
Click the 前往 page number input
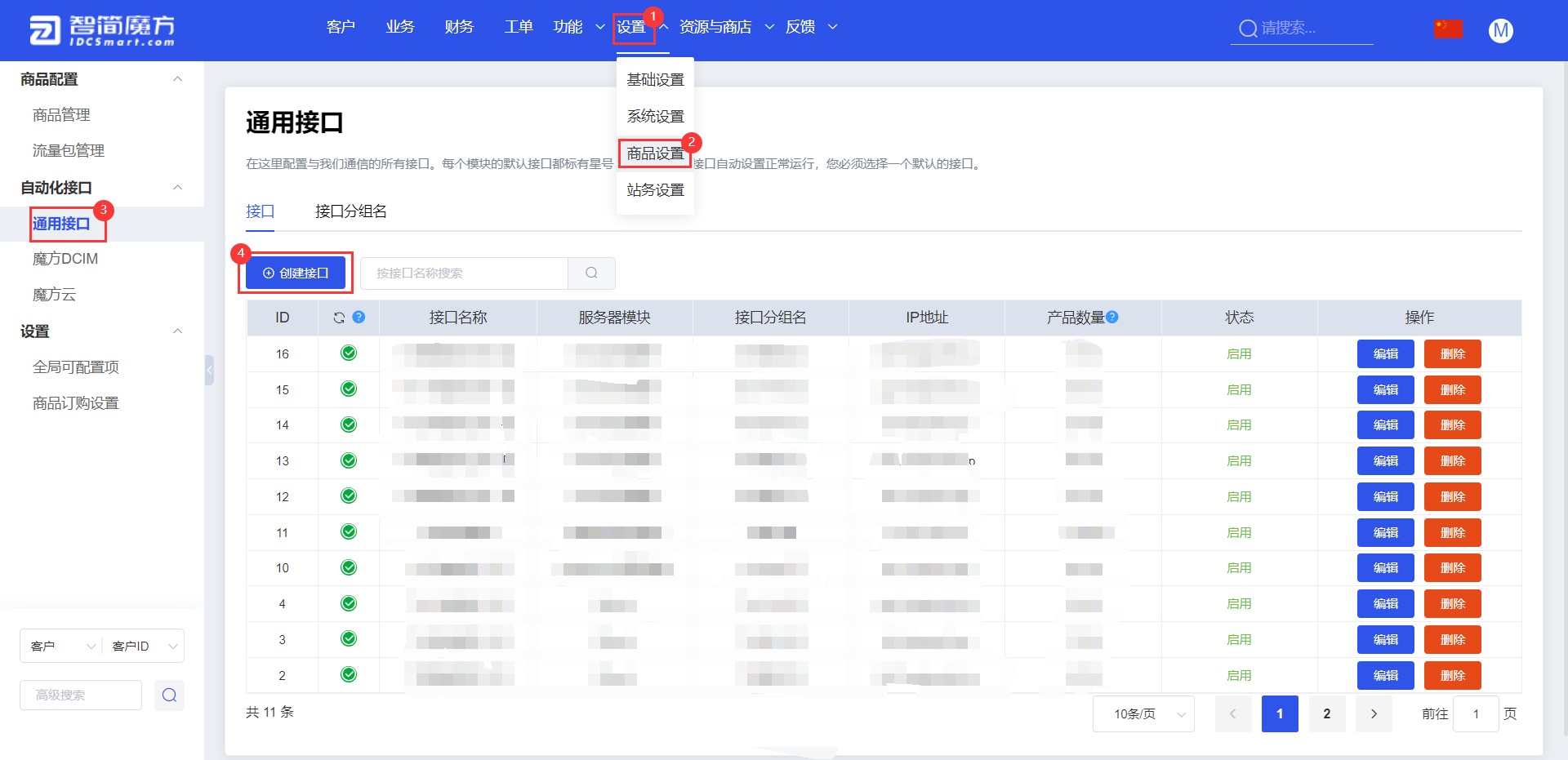click(1476, 713)
